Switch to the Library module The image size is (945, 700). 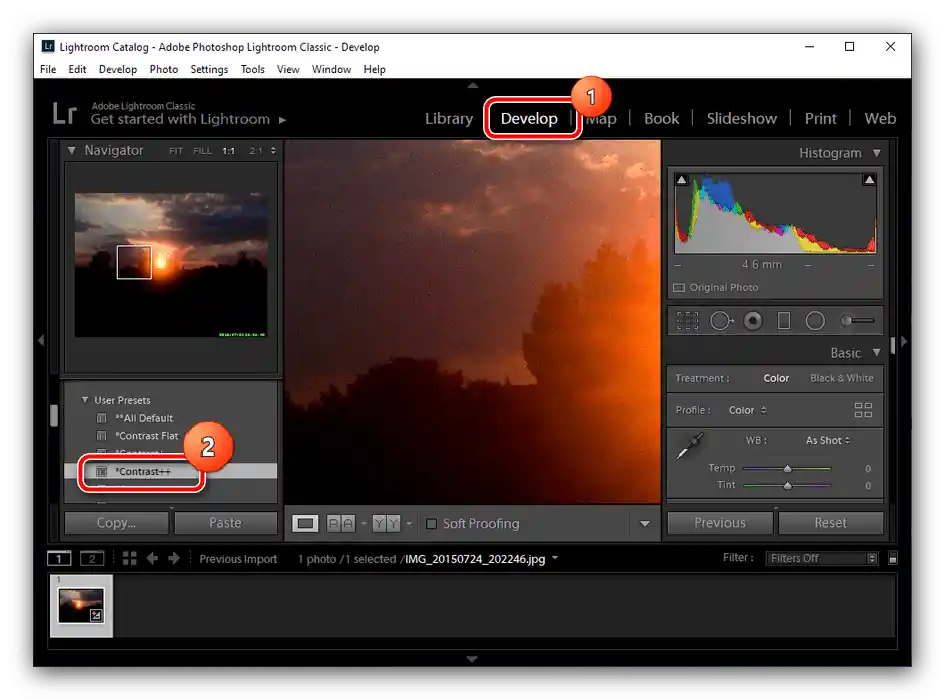pyautogui.click(x=449, y=118)
